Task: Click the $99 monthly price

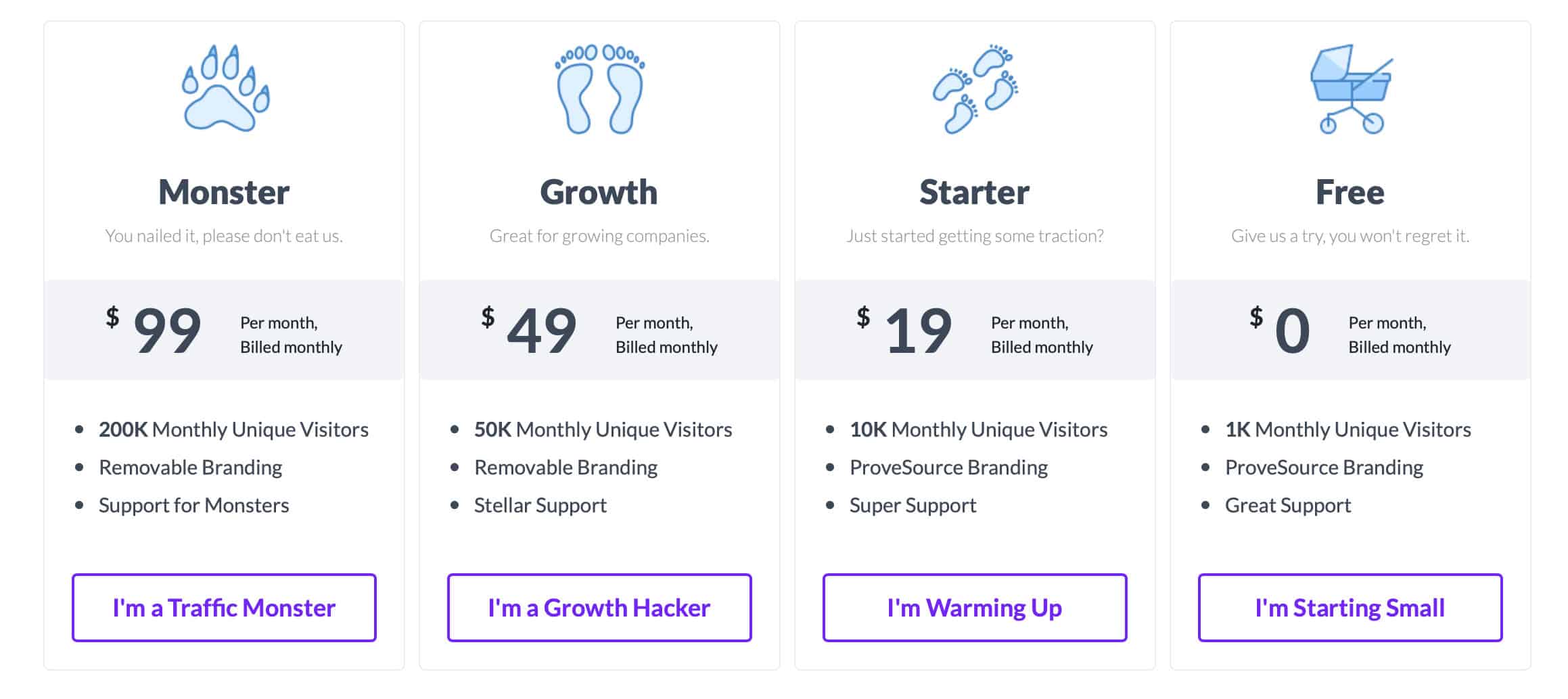Action: click(154, 330)
